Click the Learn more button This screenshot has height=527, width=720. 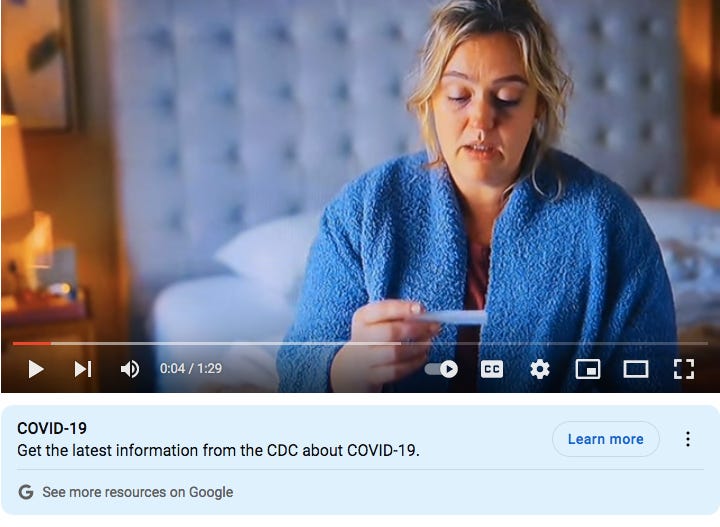coord(606,439)
